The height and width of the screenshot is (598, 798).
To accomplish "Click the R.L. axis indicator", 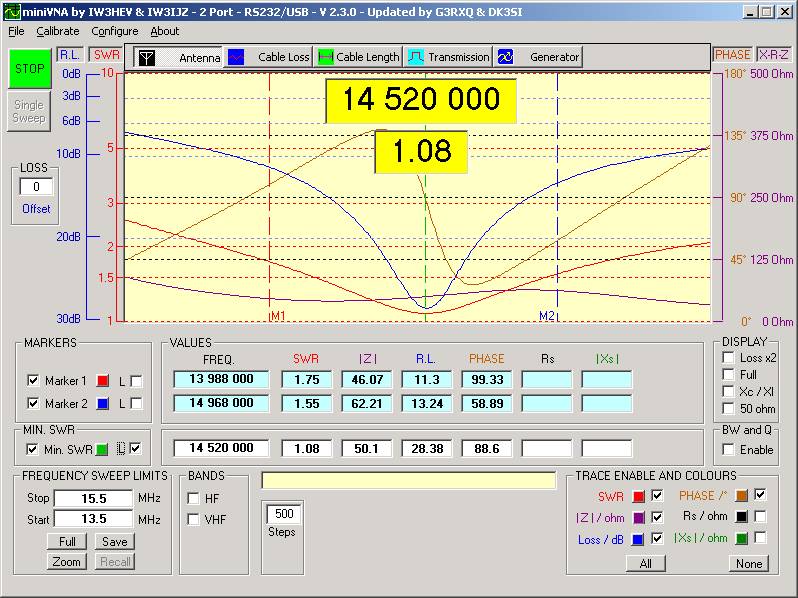I will coord(70,55).
